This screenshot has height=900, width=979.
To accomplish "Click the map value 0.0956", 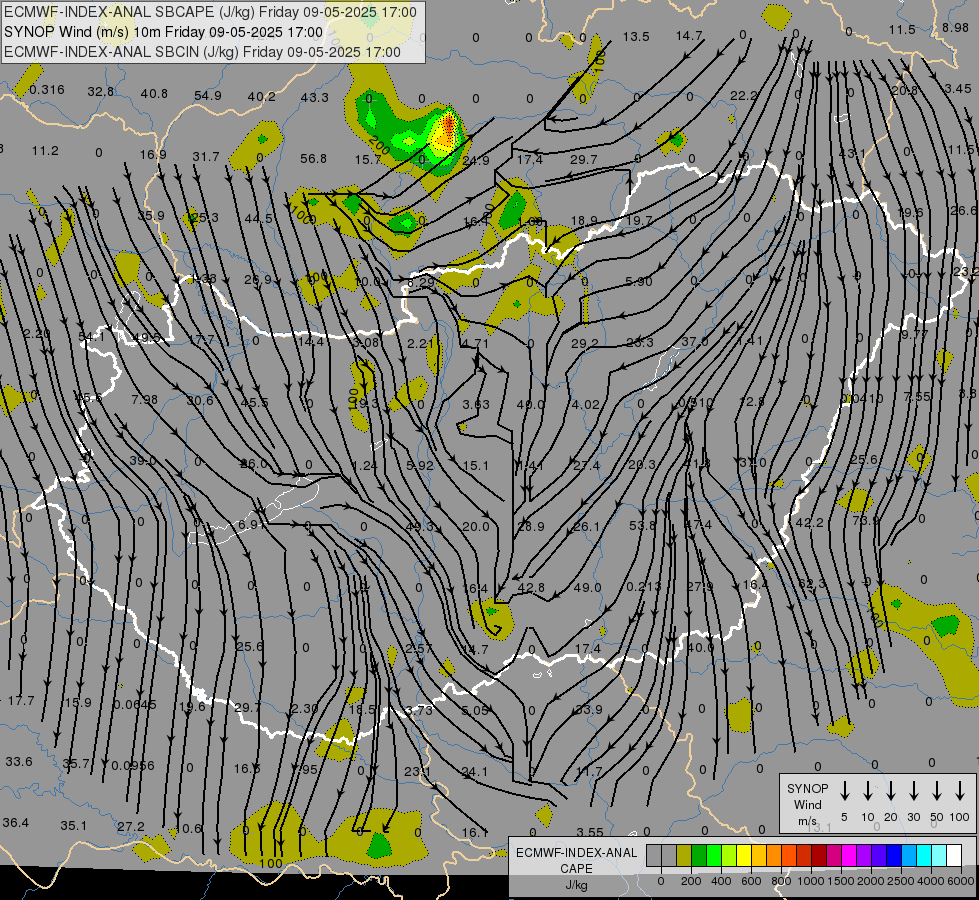I will pyautogui.click(x=133, y=766).
